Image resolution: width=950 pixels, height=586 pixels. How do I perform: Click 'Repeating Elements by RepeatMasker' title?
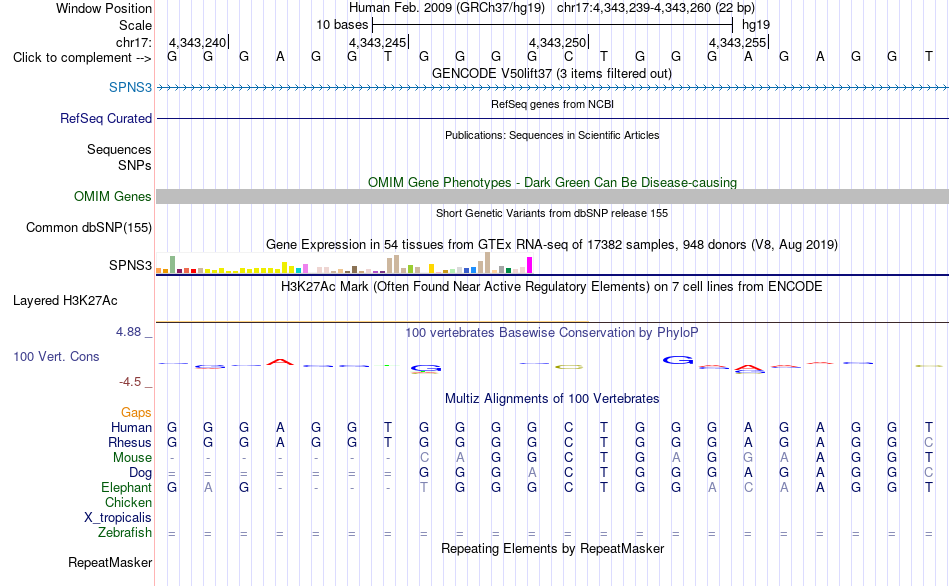[x=552, y=548]
